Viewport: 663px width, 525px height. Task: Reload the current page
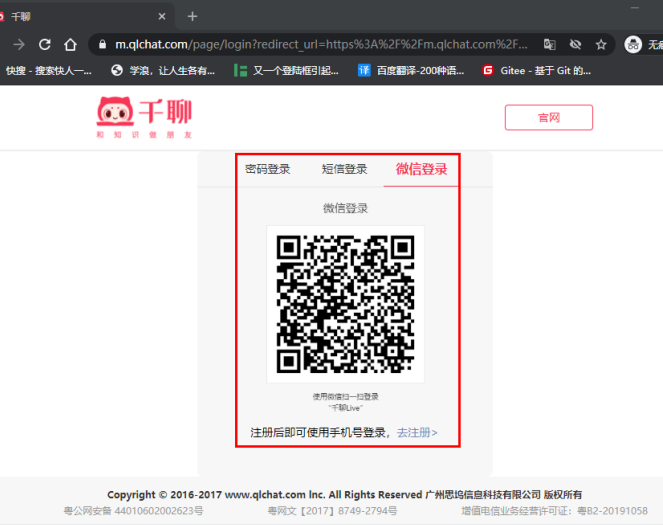click(45, 44)
